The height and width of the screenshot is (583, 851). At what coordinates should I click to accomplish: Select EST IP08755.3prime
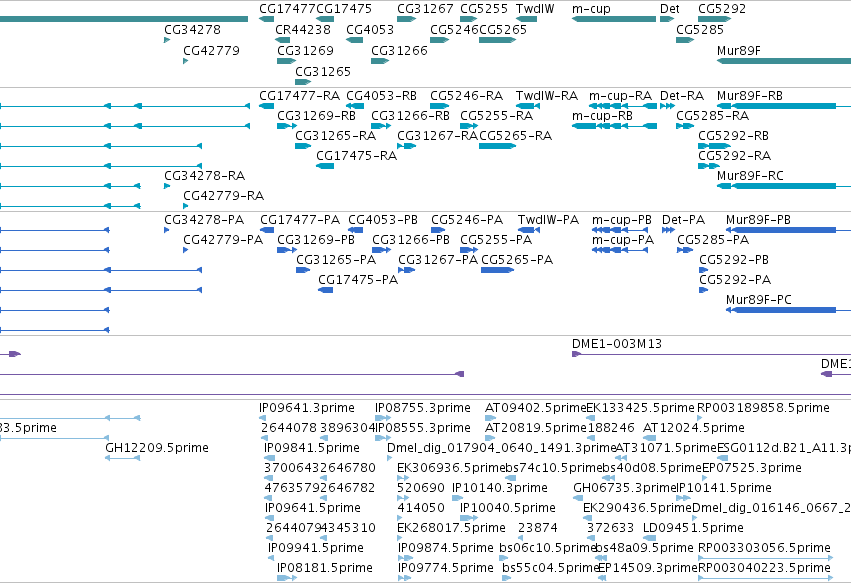point(383,418)
